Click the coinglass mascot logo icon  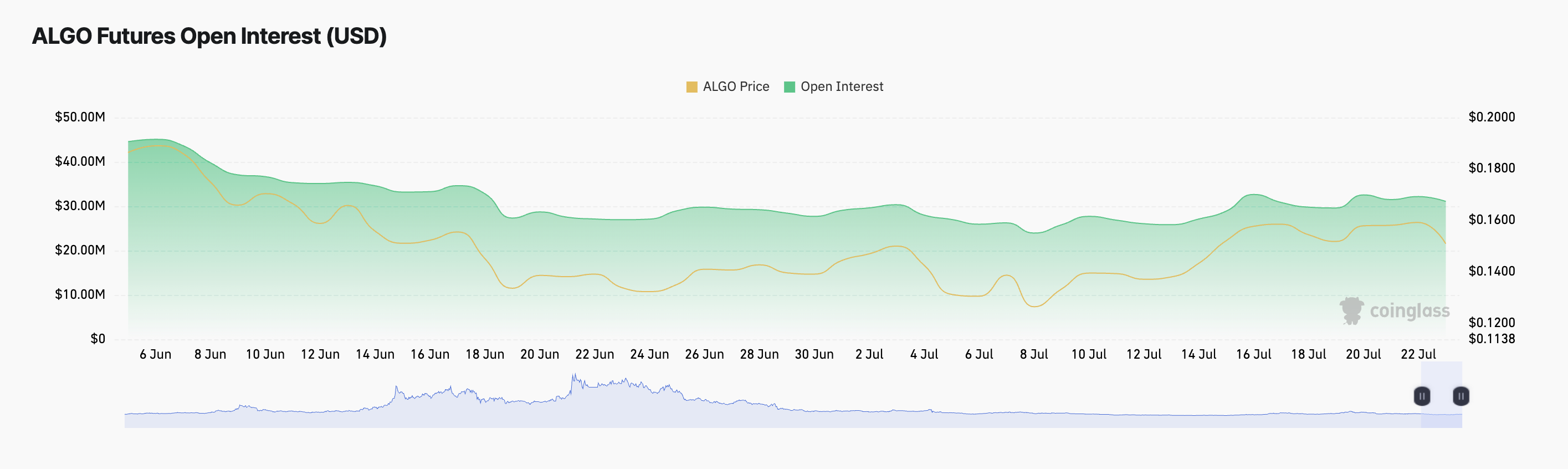[1351, 310]
